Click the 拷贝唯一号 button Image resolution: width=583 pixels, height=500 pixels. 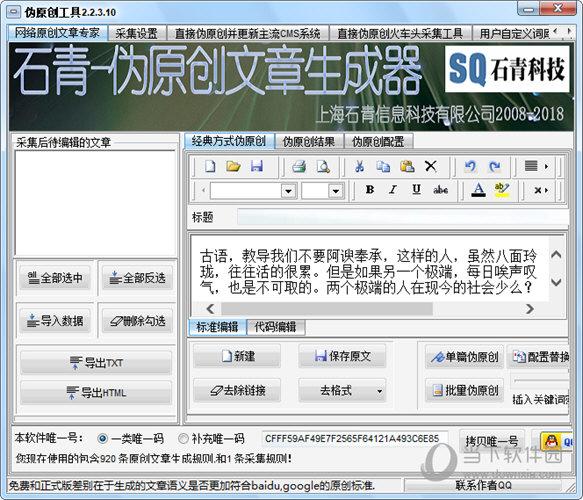(492, 441)
